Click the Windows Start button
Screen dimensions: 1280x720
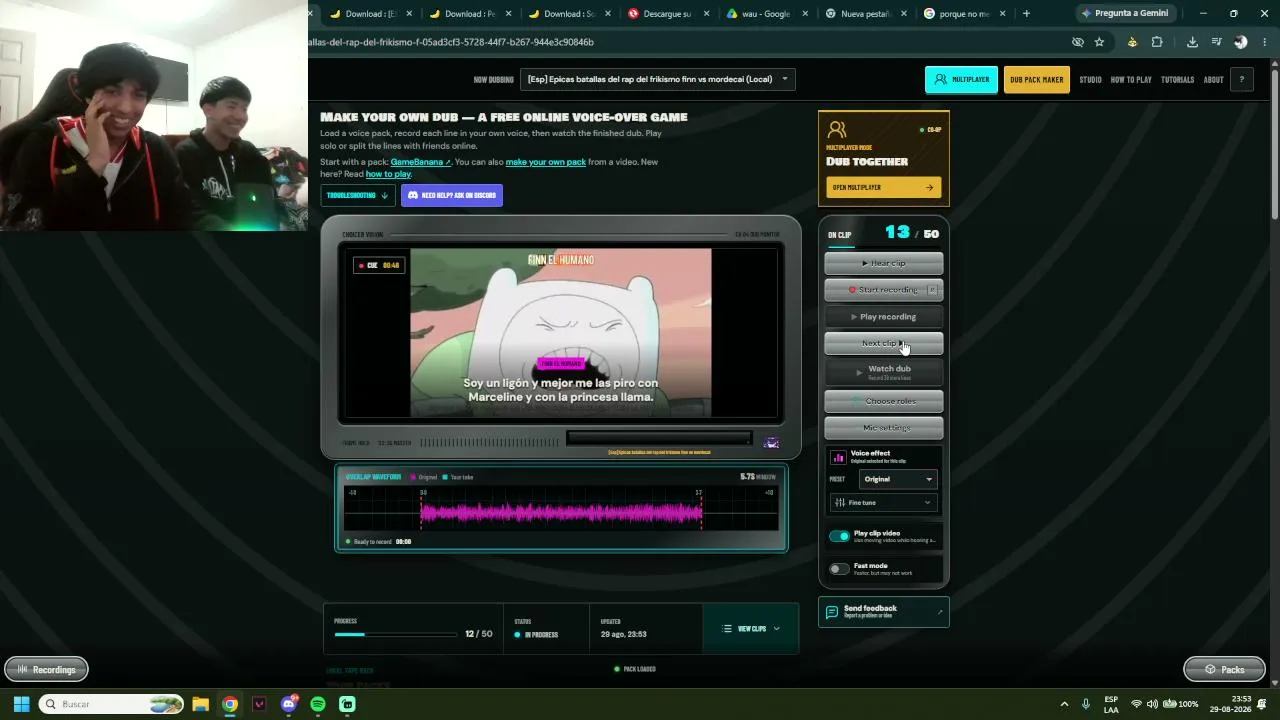(x=21, y=704)
